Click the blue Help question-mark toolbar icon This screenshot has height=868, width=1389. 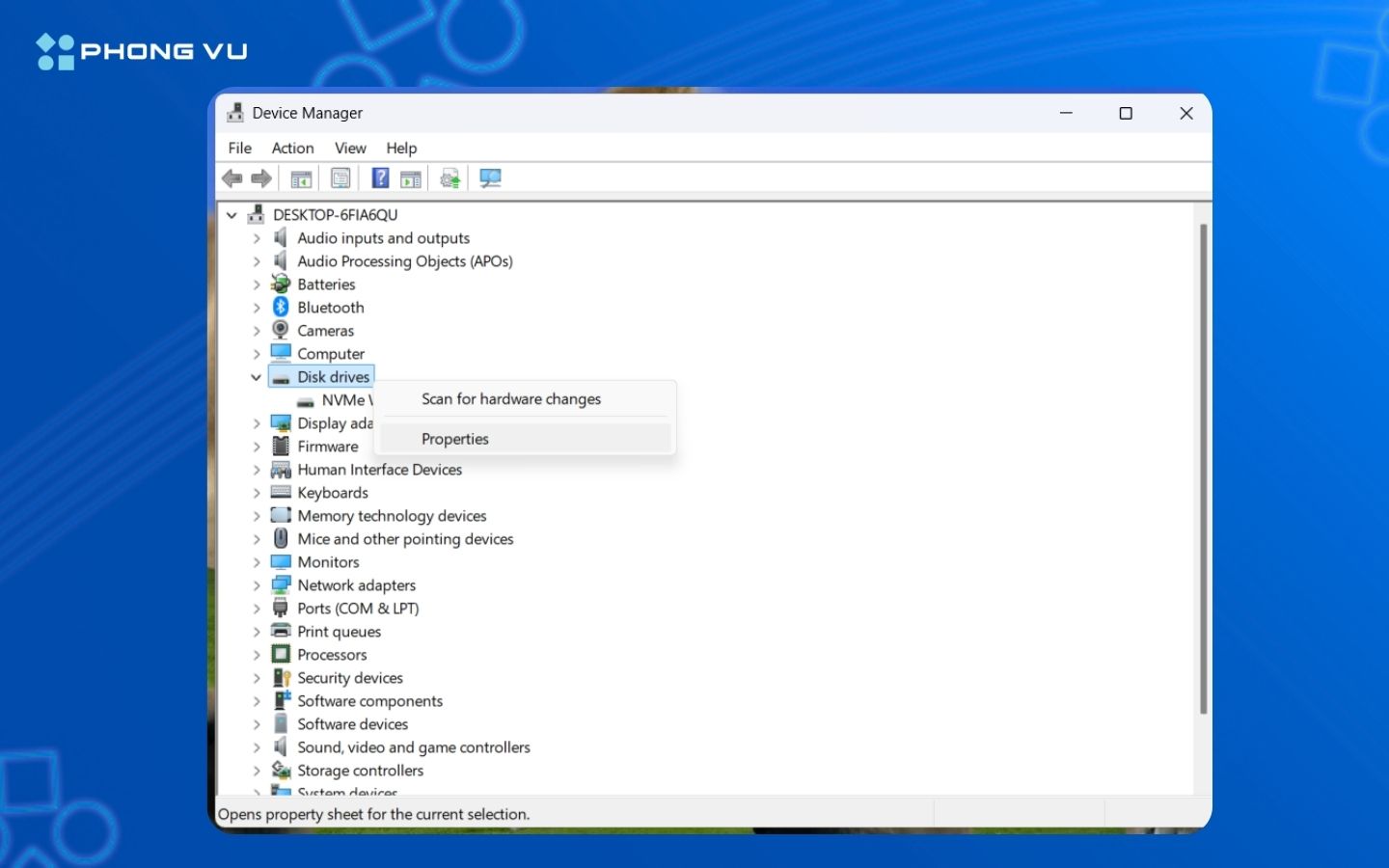click(x=381, y=178)
